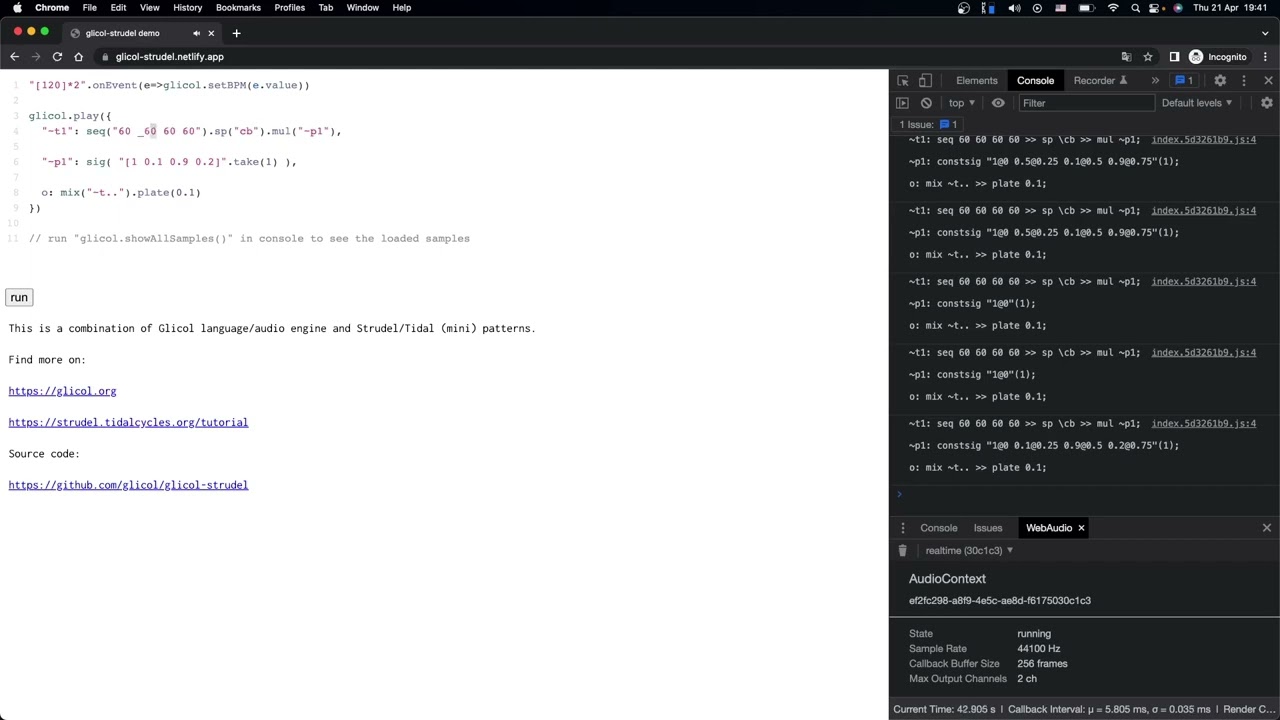Open the DevTools customize three-dot menu

point(1244,81)
